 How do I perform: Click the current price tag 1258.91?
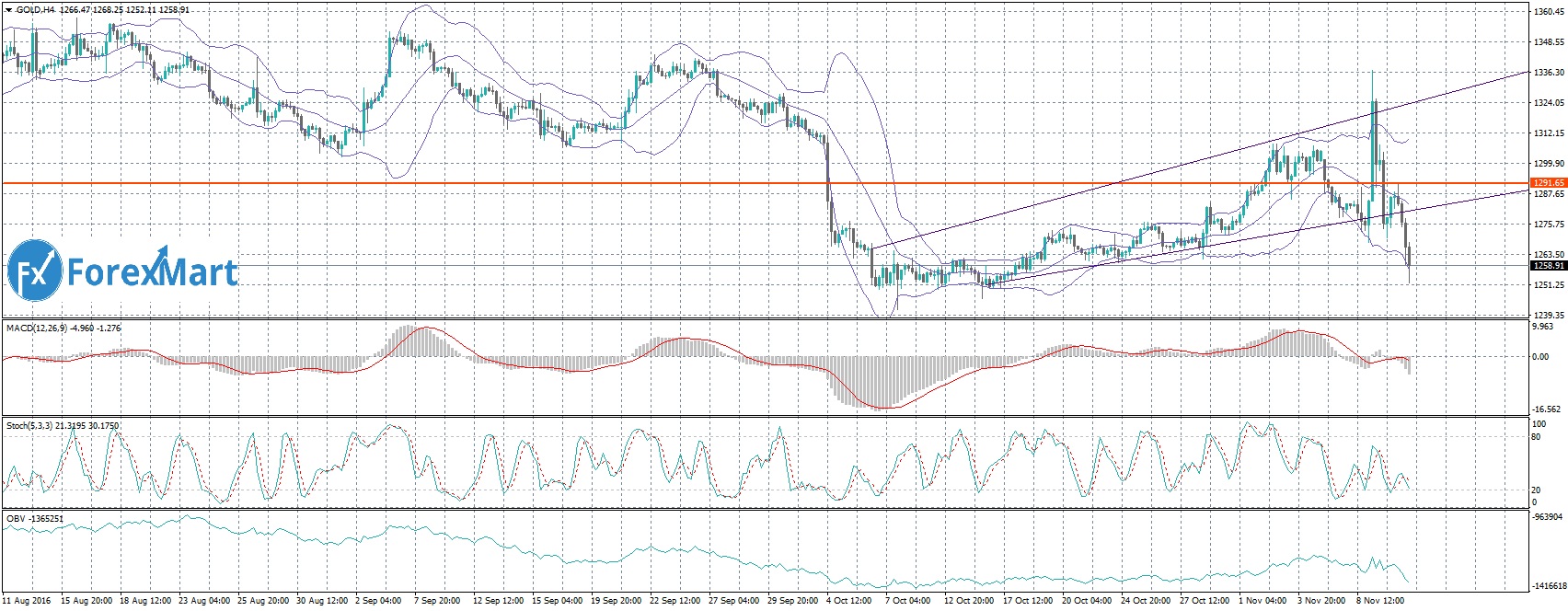[1548, 265]
